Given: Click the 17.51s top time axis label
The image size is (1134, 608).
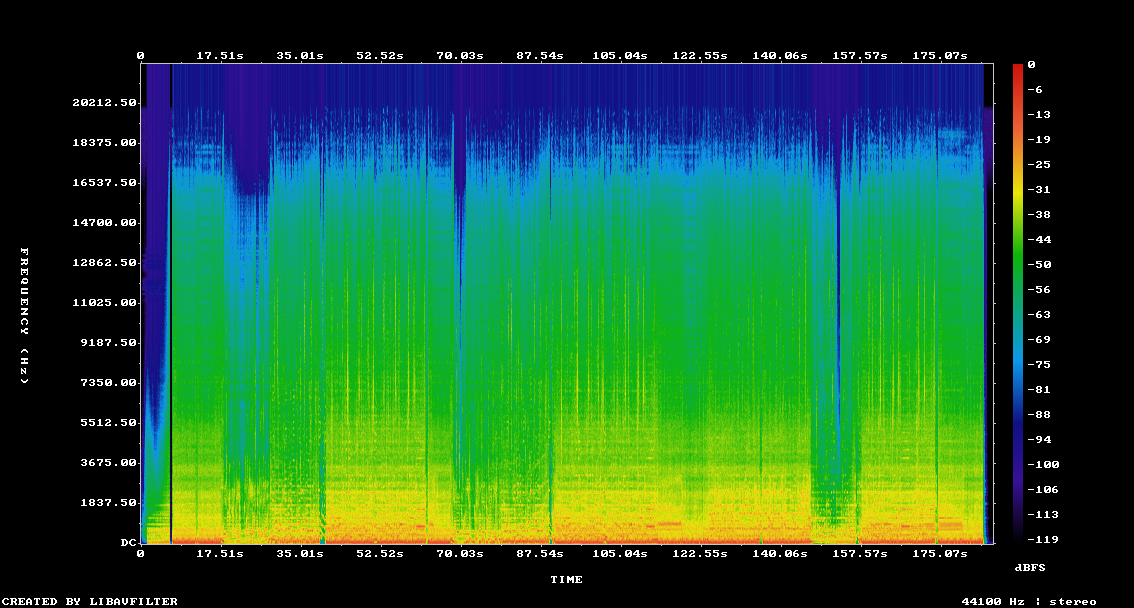Looking at the screenshot, I should pos(220,56).
